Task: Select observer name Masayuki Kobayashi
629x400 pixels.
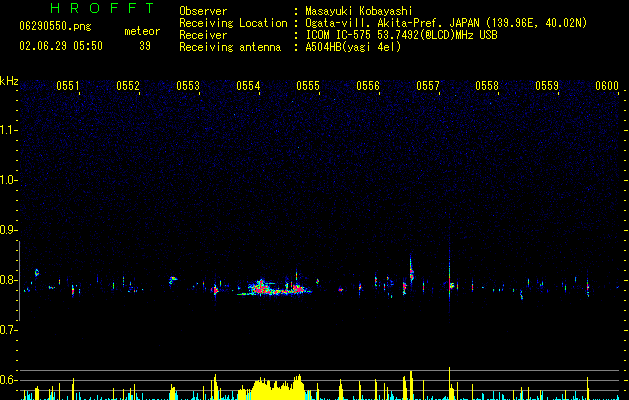Action: (359, 11)
